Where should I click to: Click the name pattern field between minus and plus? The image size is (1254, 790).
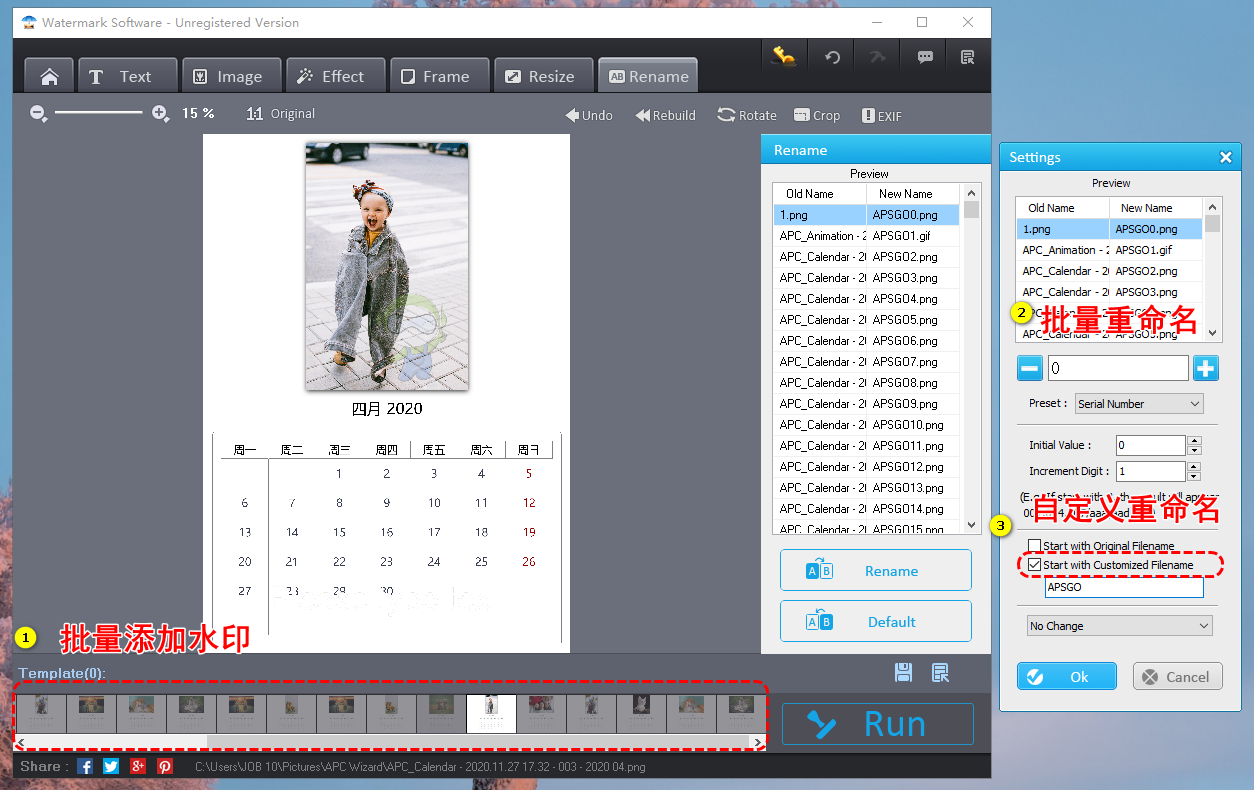click(x=1118, y=368)
